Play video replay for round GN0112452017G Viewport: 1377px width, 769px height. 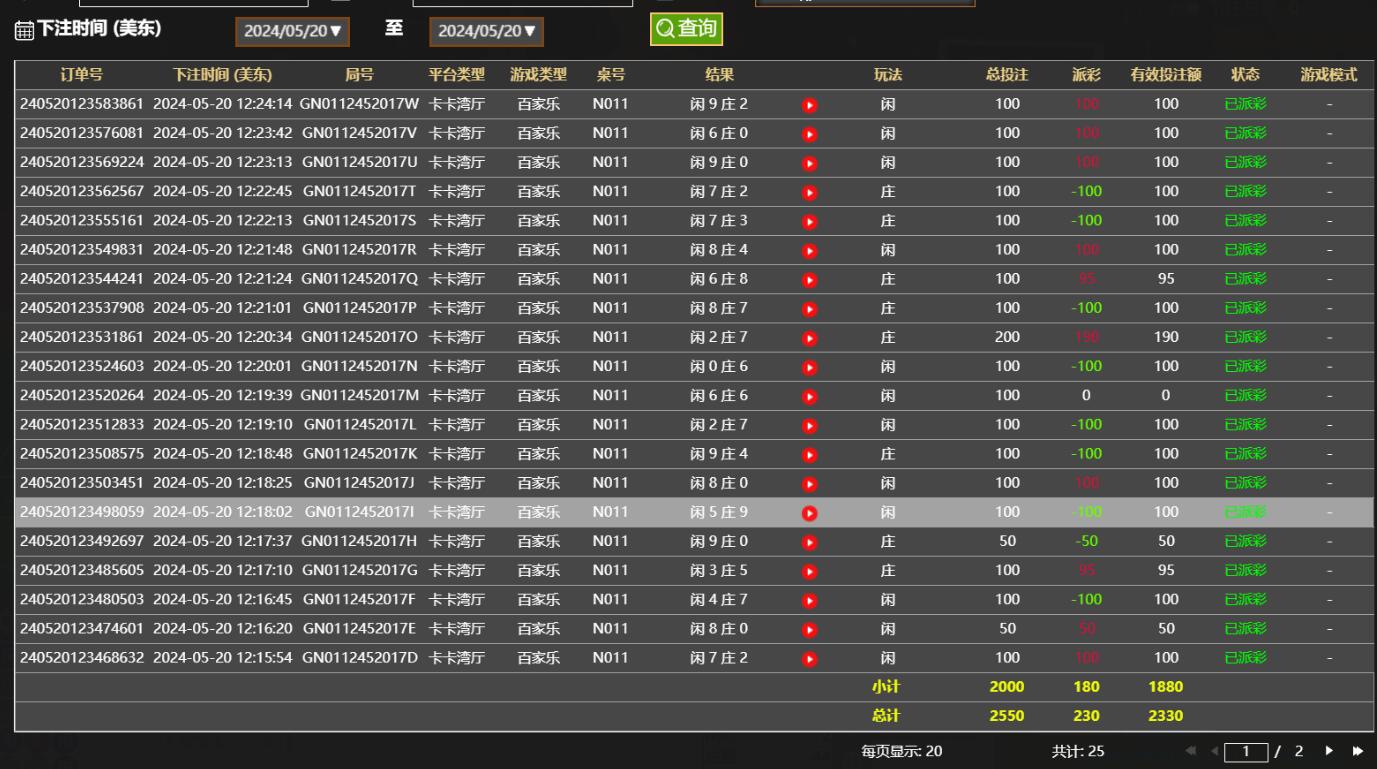[810, 572]
